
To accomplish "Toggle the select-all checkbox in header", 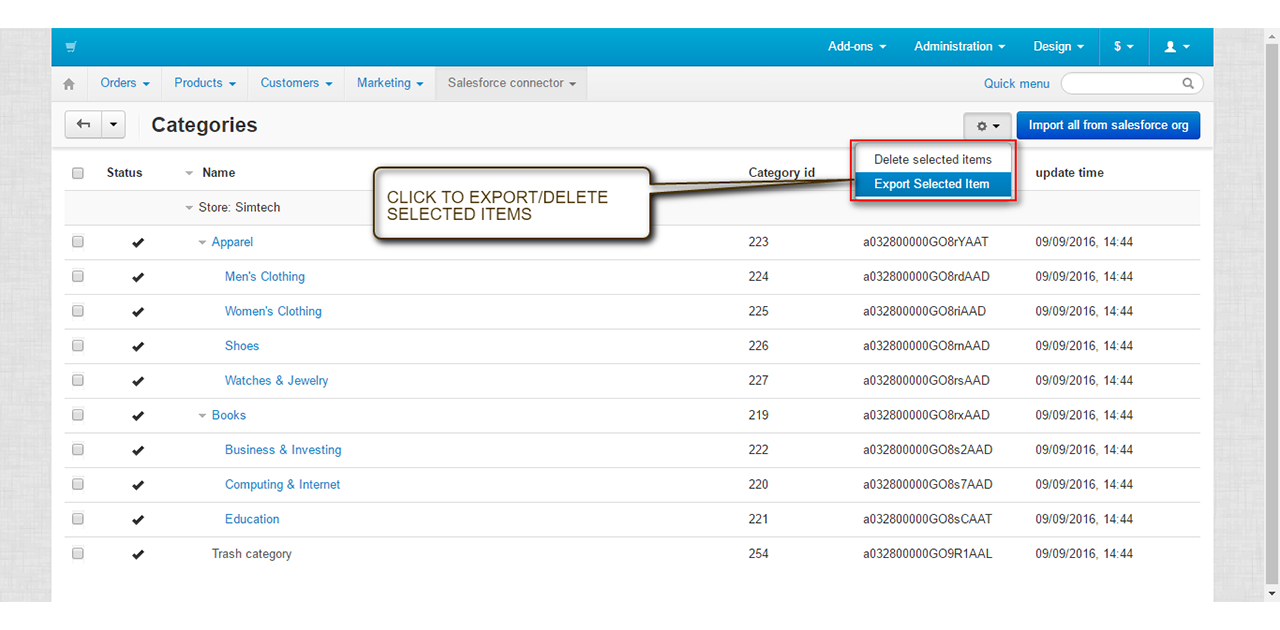I will [78, 173].
